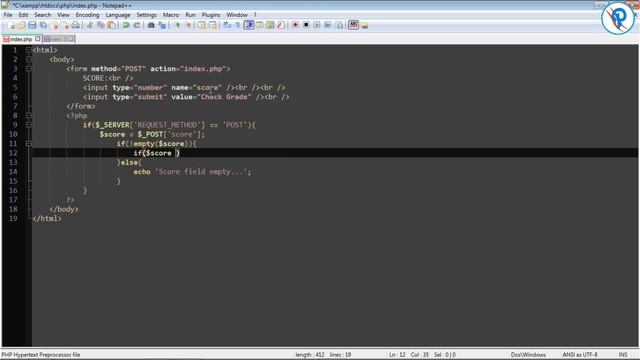640x360 pixels.
Task: Toggle the highlighted Indent Guide button
Action: coord(249,25)
